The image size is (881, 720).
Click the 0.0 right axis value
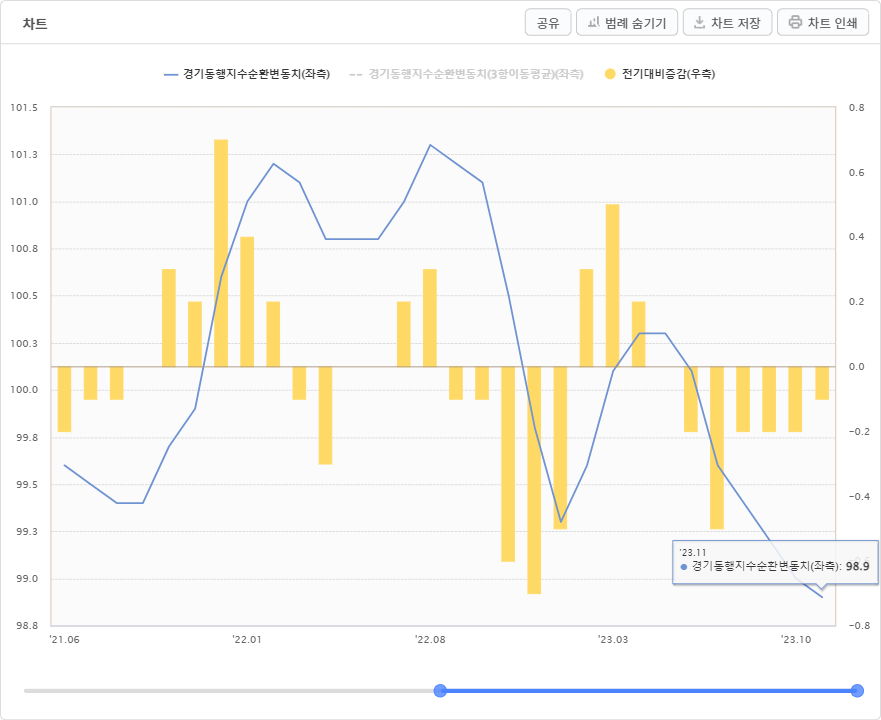point(857,366)
